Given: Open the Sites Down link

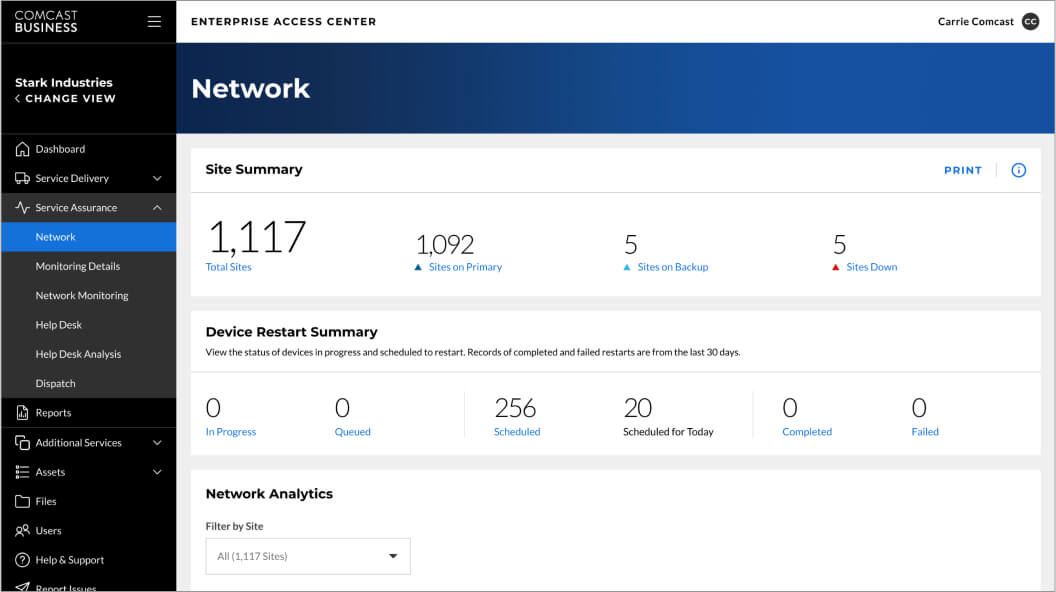Looking at the screenshot, I should pos(871,267).
